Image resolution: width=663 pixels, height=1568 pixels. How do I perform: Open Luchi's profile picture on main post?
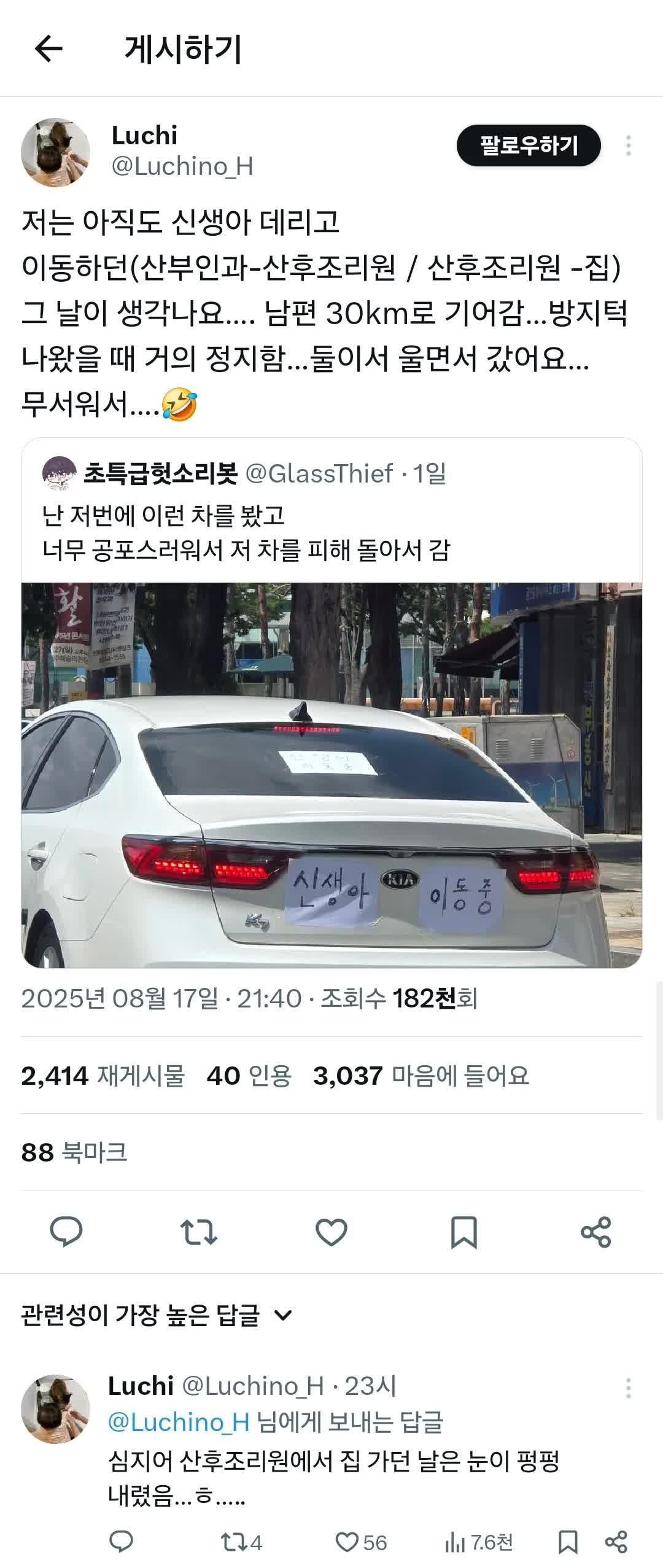(55, 152)
